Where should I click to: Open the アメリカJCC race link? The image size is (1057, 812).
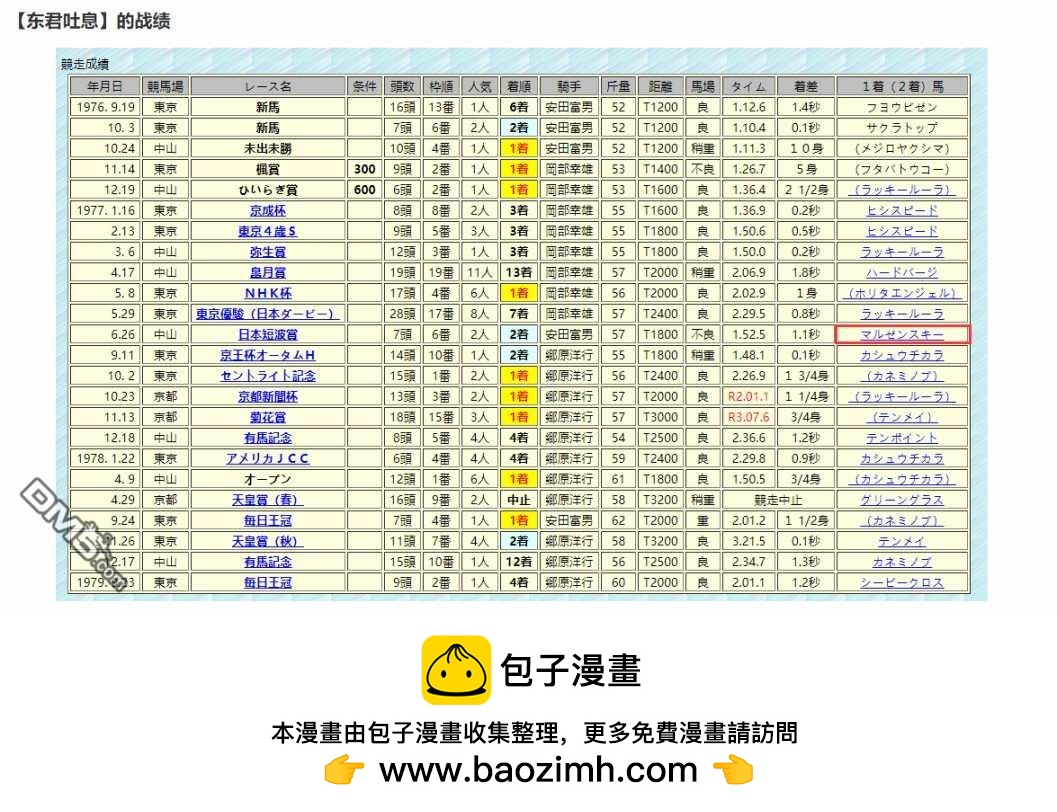[x=268, y=458]
